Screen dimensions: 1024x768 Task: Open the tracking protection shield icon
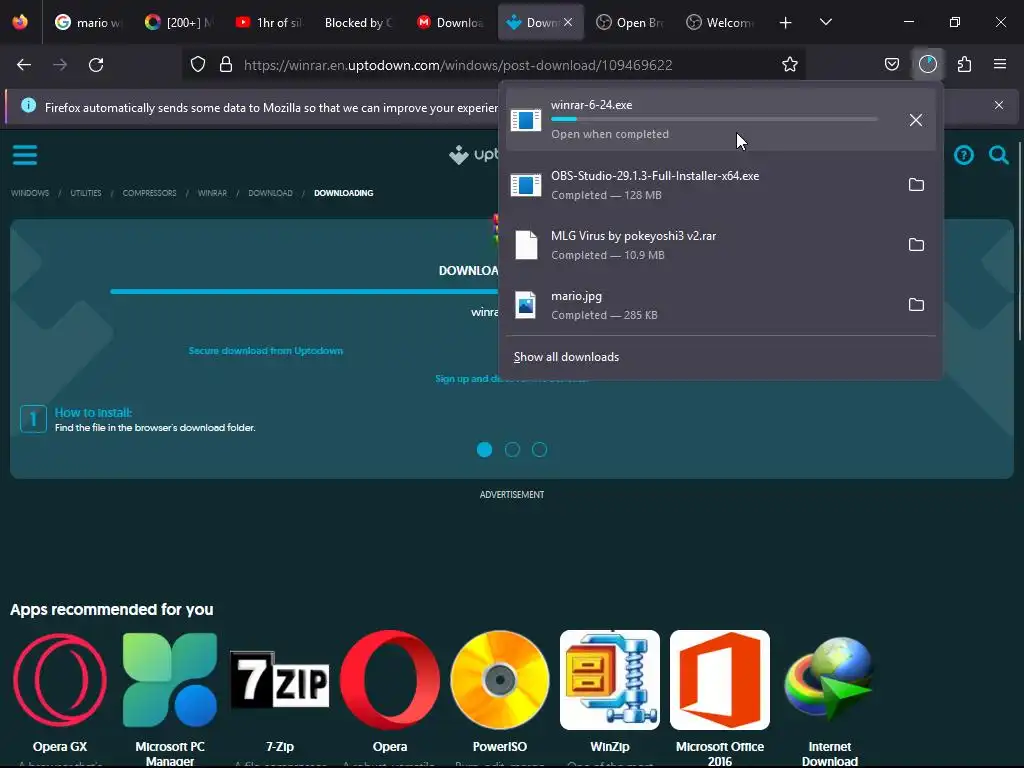coord(198,65)
